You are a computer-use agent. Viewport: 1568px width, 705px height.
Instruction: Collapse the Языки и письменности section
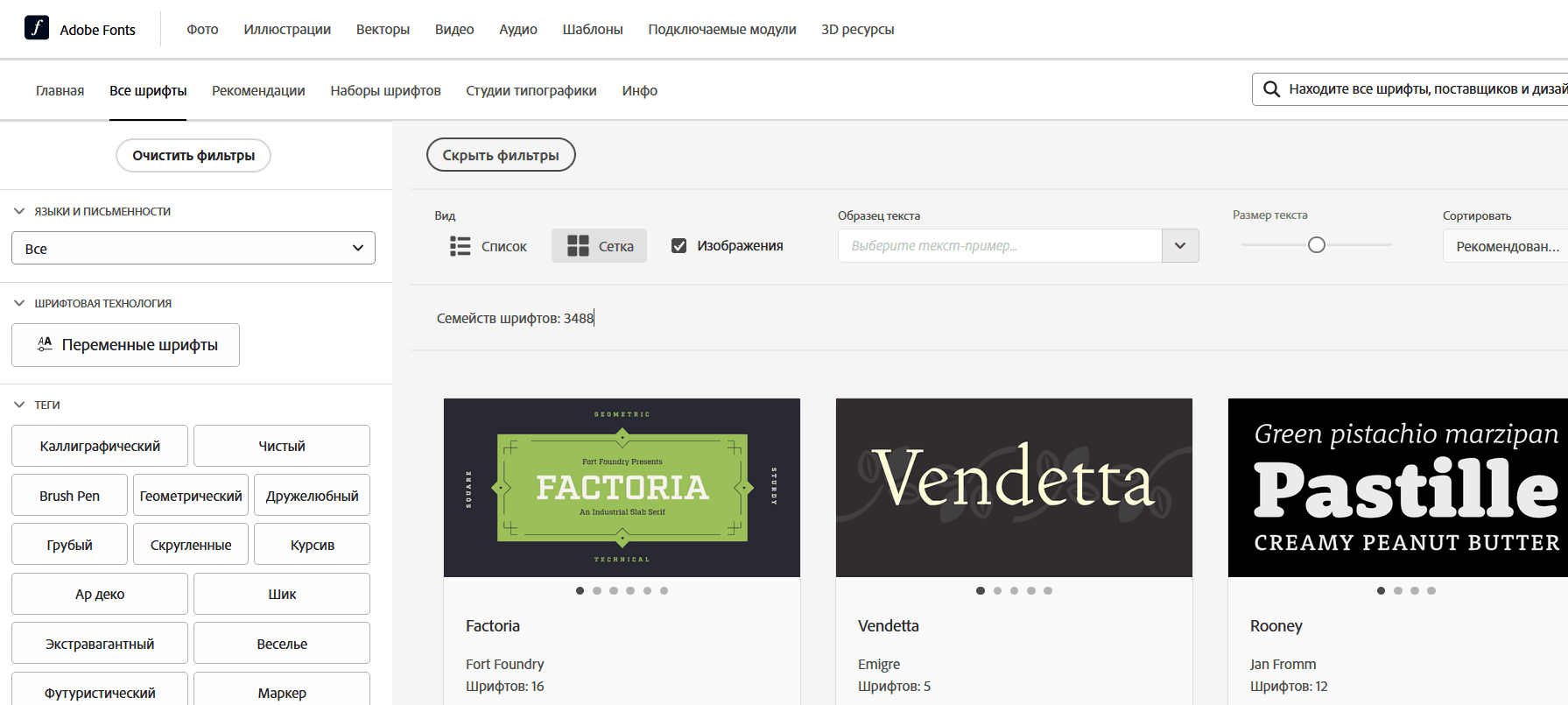click(x=19, y=211)
